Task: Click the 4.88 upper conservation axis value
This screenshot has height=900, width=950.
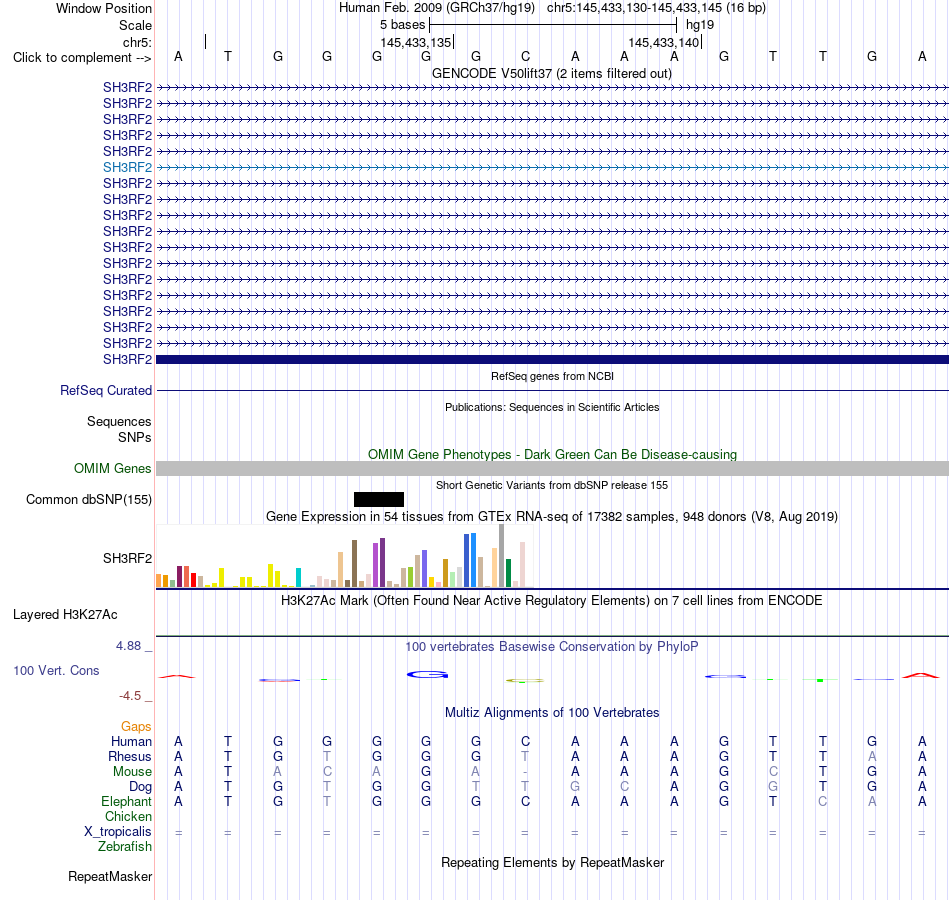Action: (128, 646)
